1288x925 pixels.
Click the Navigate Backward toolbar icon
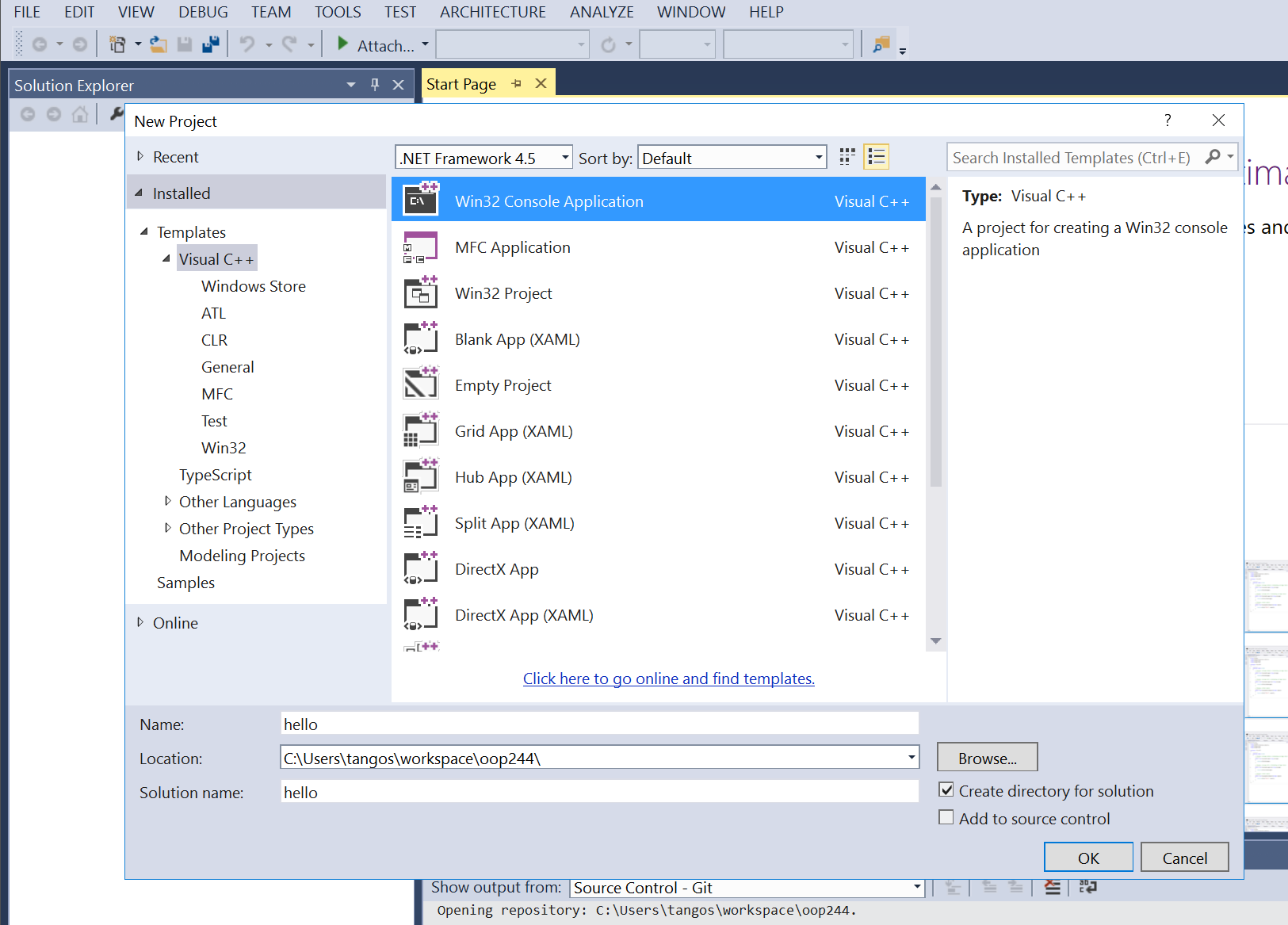point(39,45)
